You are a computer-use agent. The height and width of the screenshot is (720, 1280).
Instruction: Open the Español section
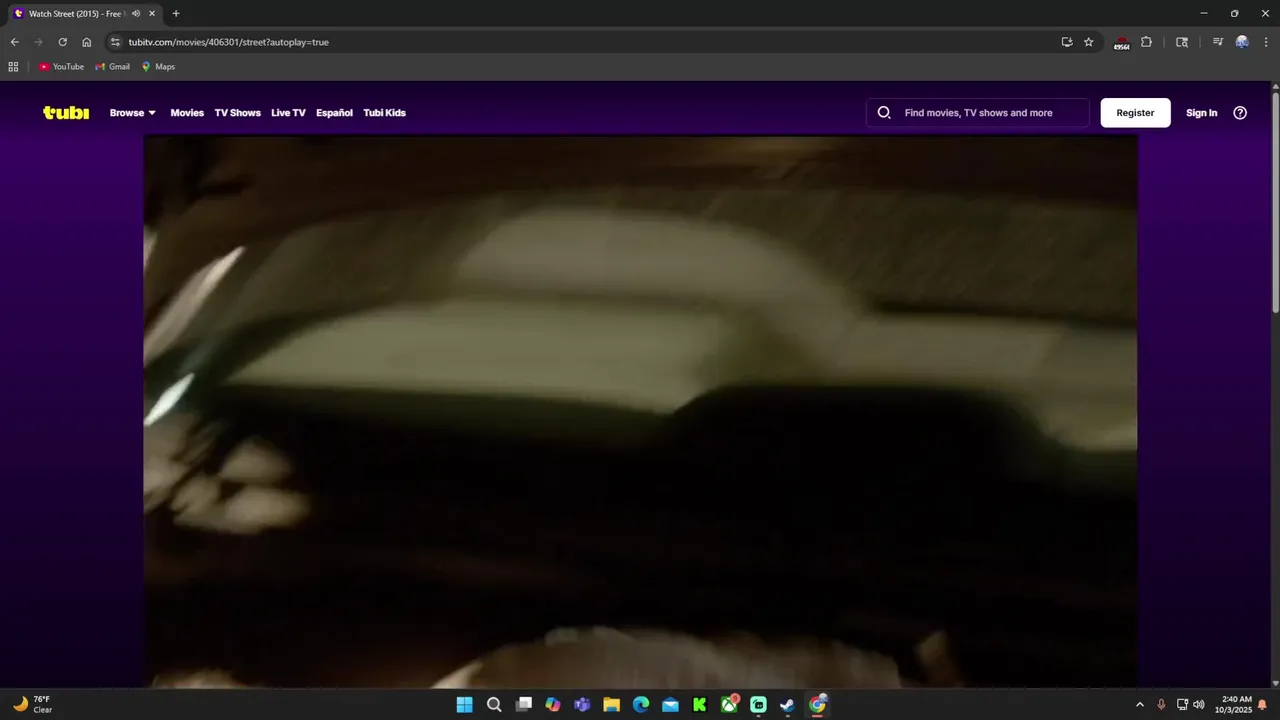point(334,113)
